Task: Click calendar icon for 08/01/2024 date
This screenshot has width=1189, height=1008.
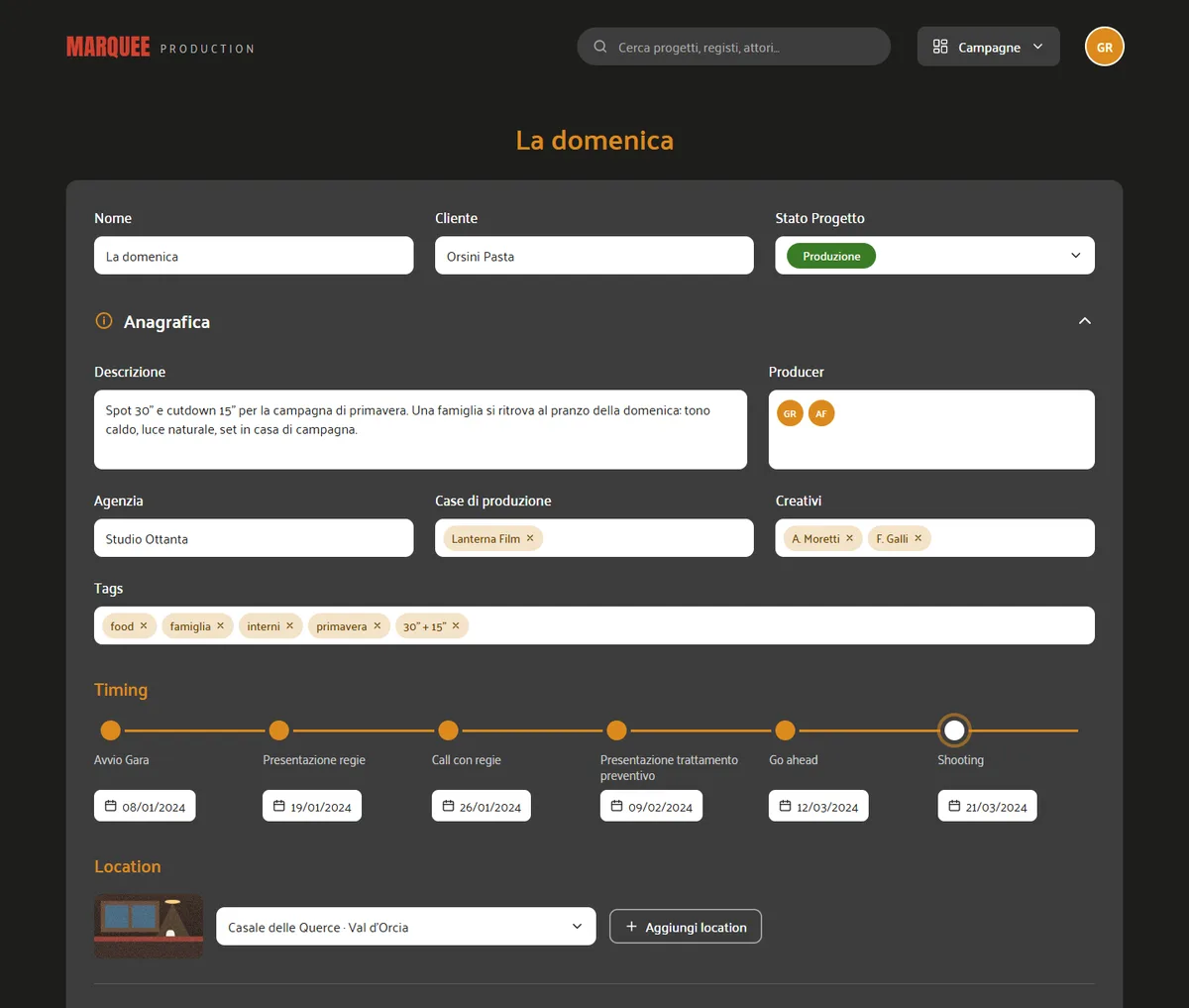Action: tap(111, 806)
